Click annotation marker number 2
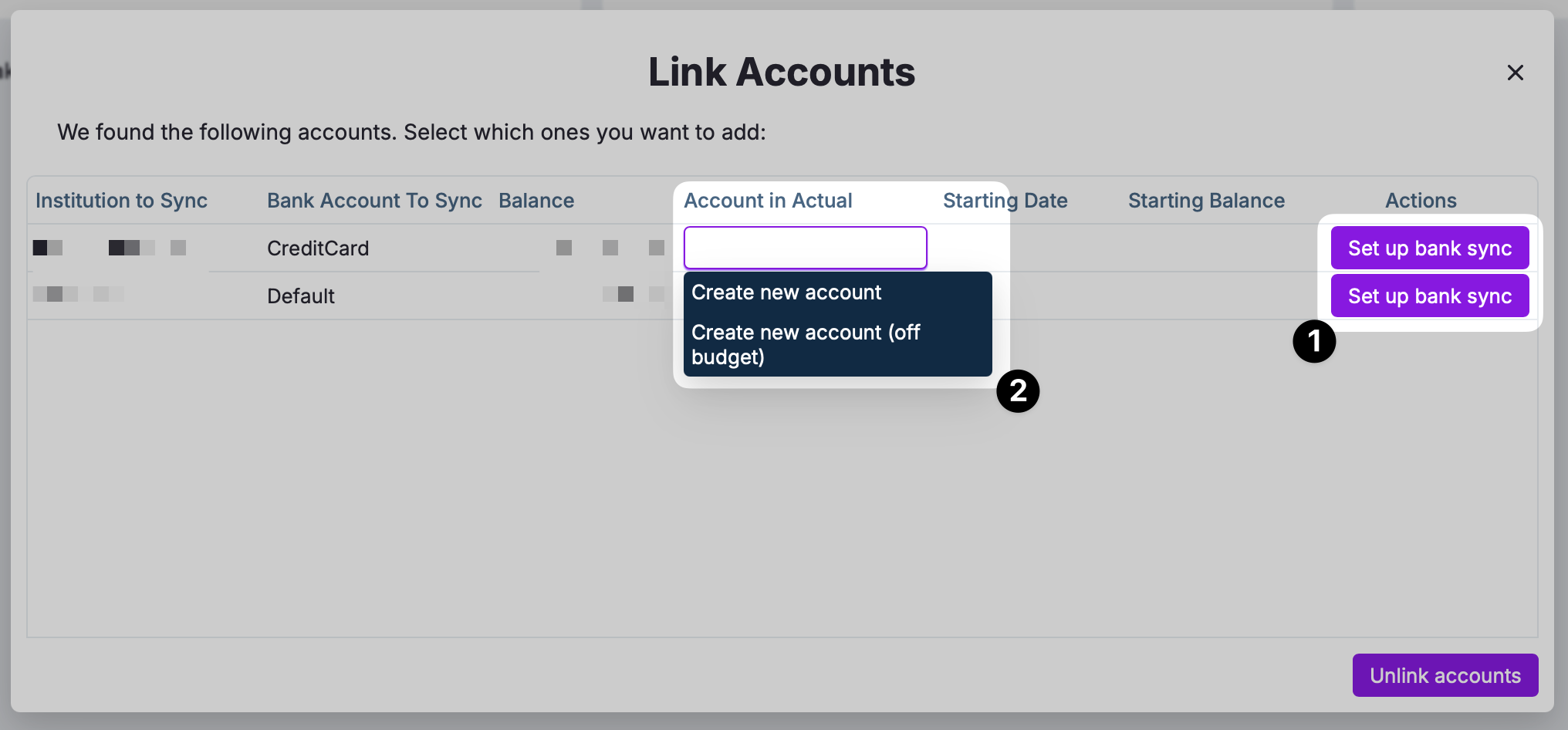 1017,390
